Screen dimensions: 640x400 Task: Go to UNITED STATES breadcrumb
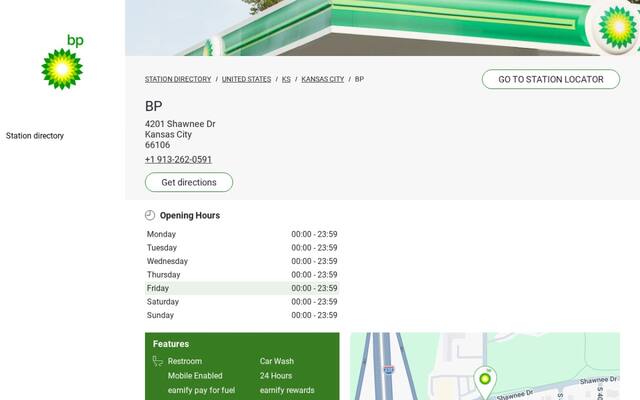point(247,79)
